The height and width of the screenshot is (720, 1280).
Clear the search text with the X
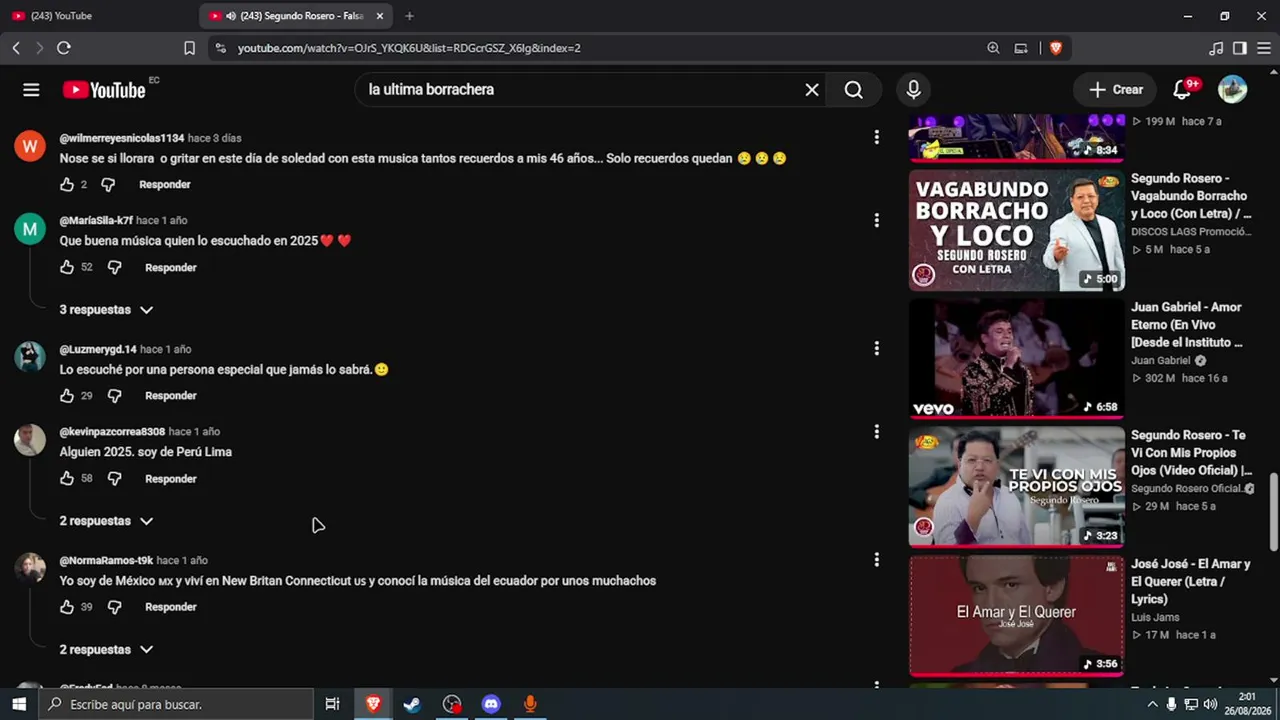(812, 90)
